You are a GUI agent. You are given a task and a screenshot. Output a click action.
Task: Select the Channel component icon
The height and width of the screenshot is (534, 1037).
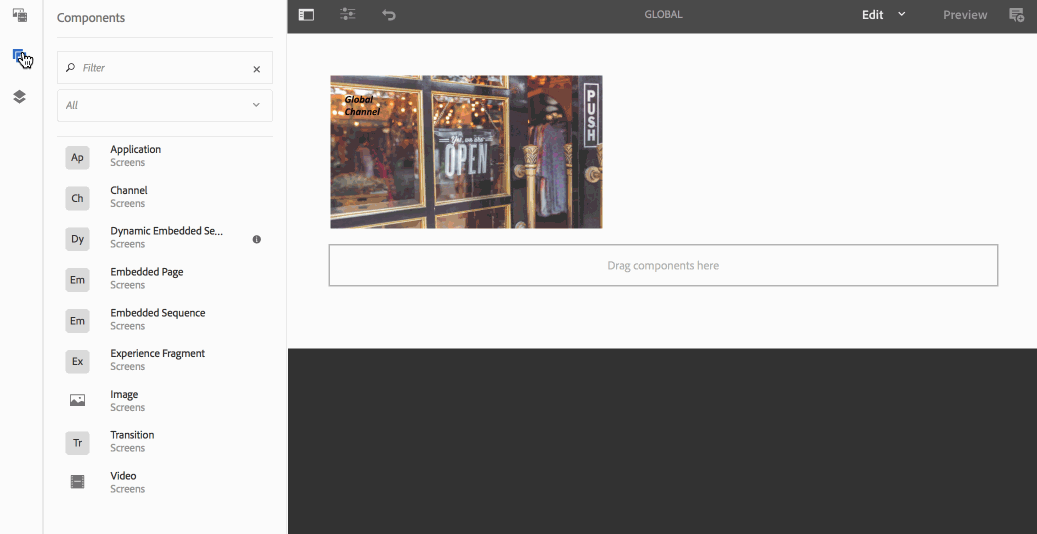(x=77, y=199)
